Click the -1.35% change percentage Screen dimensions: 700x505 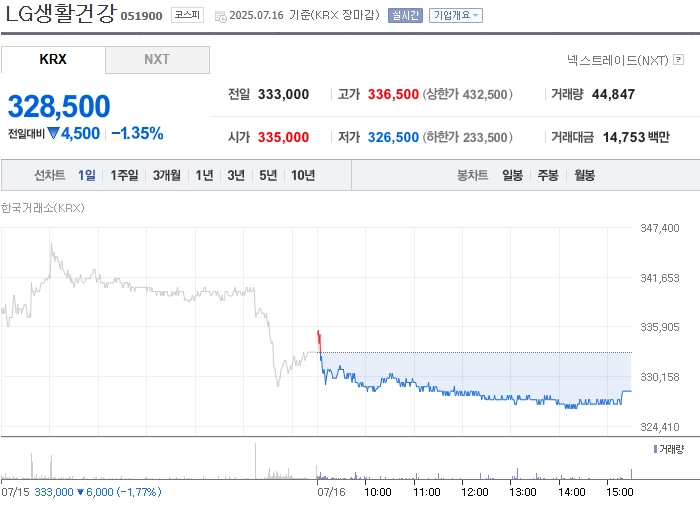137,133
